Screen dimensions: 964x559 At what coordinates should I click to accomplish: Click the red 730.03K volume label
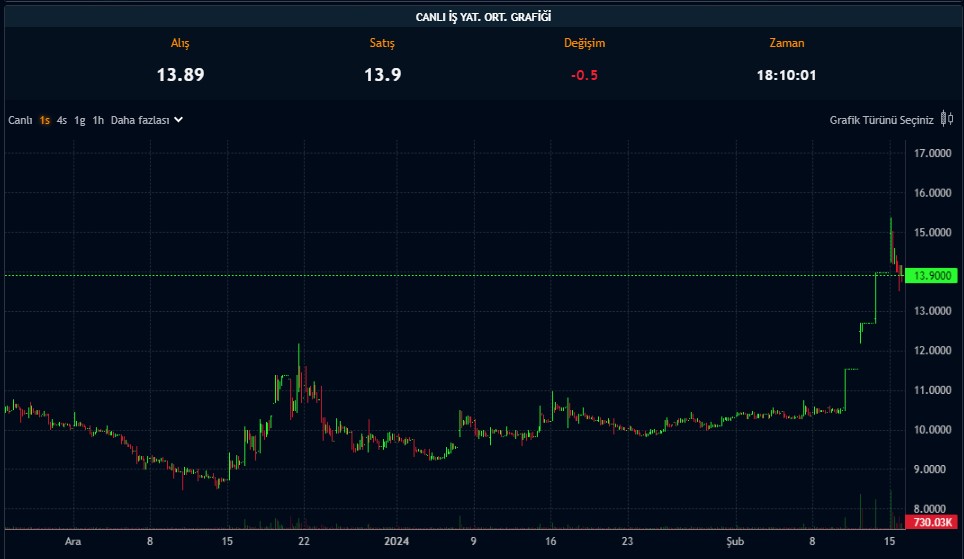click(x=930, y=522)
